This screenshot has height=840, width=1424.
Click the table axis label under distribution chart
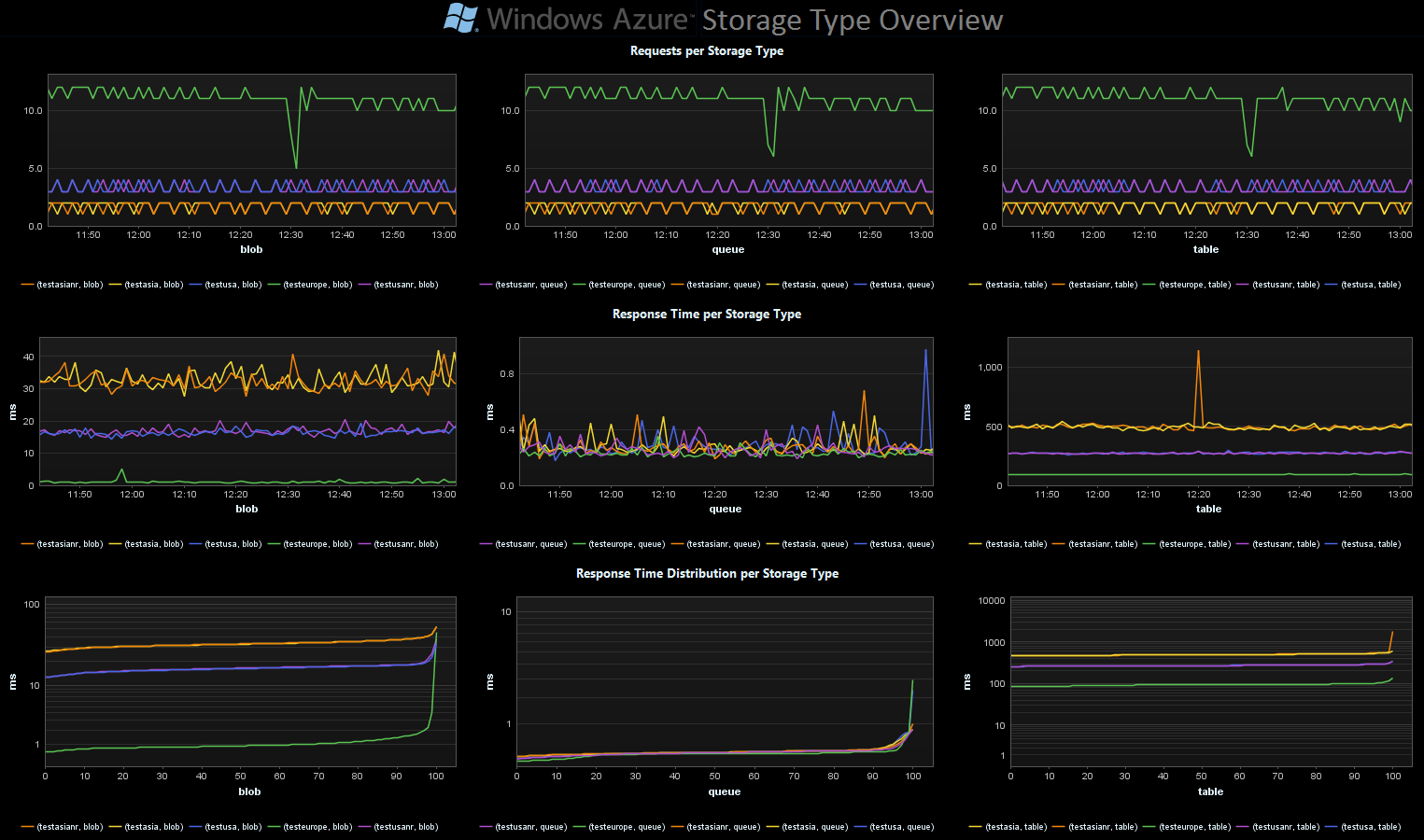pos(1211,791)
